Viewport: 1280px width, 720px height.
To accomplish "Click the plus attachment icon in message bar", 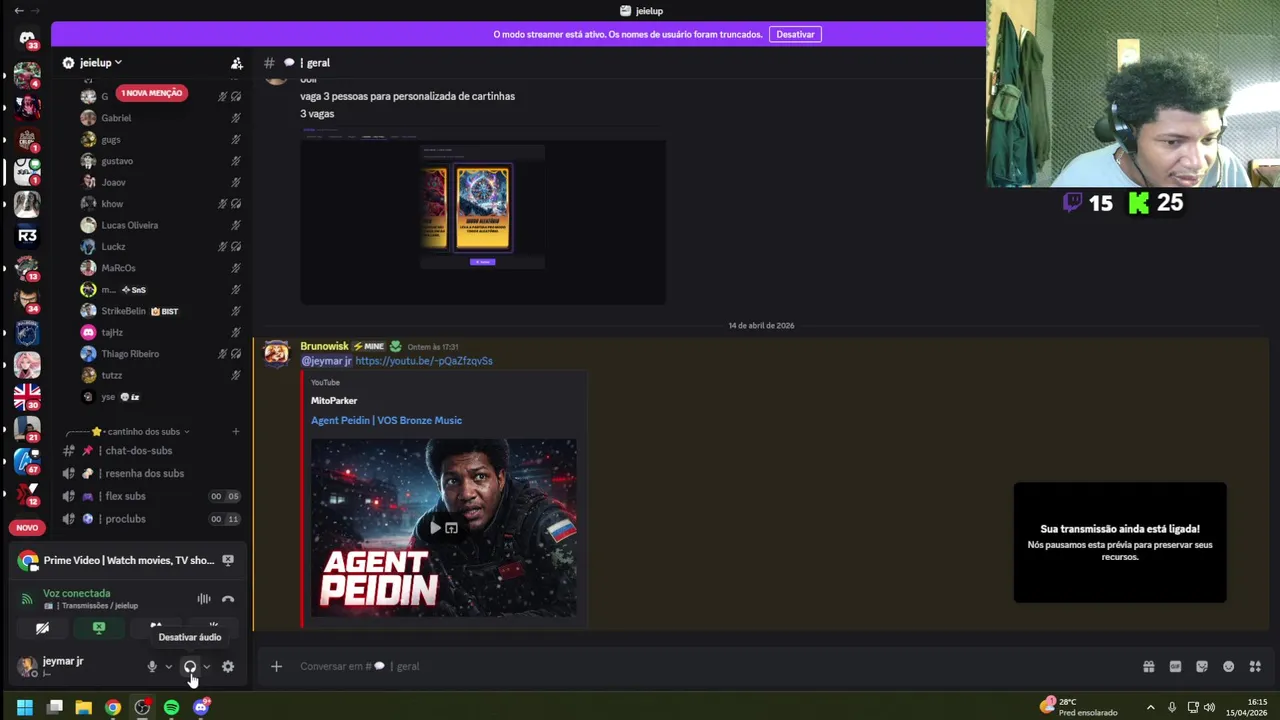I will tap(276, 667).
